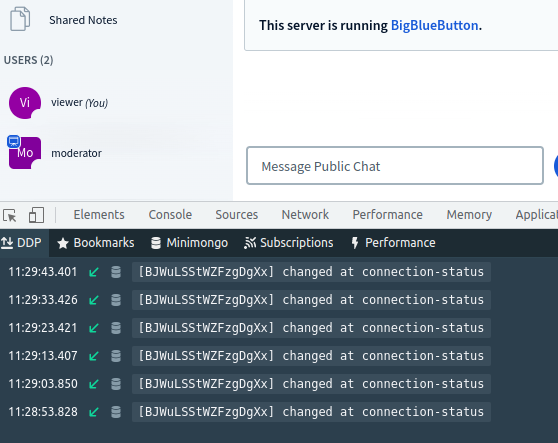Select the 11:29:13.407 connection-status message
This screenshot has height=443, width=558.
[311, 356]
